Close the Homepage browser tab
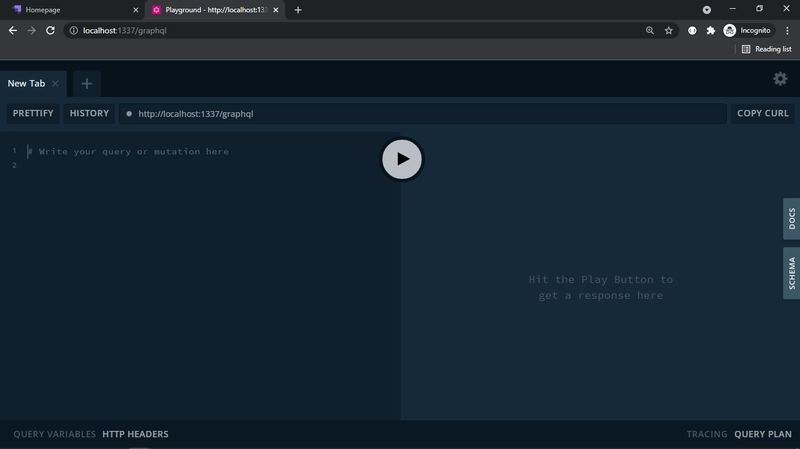The width and height of the screenshot is (800, 449). (x=136, y=10)
